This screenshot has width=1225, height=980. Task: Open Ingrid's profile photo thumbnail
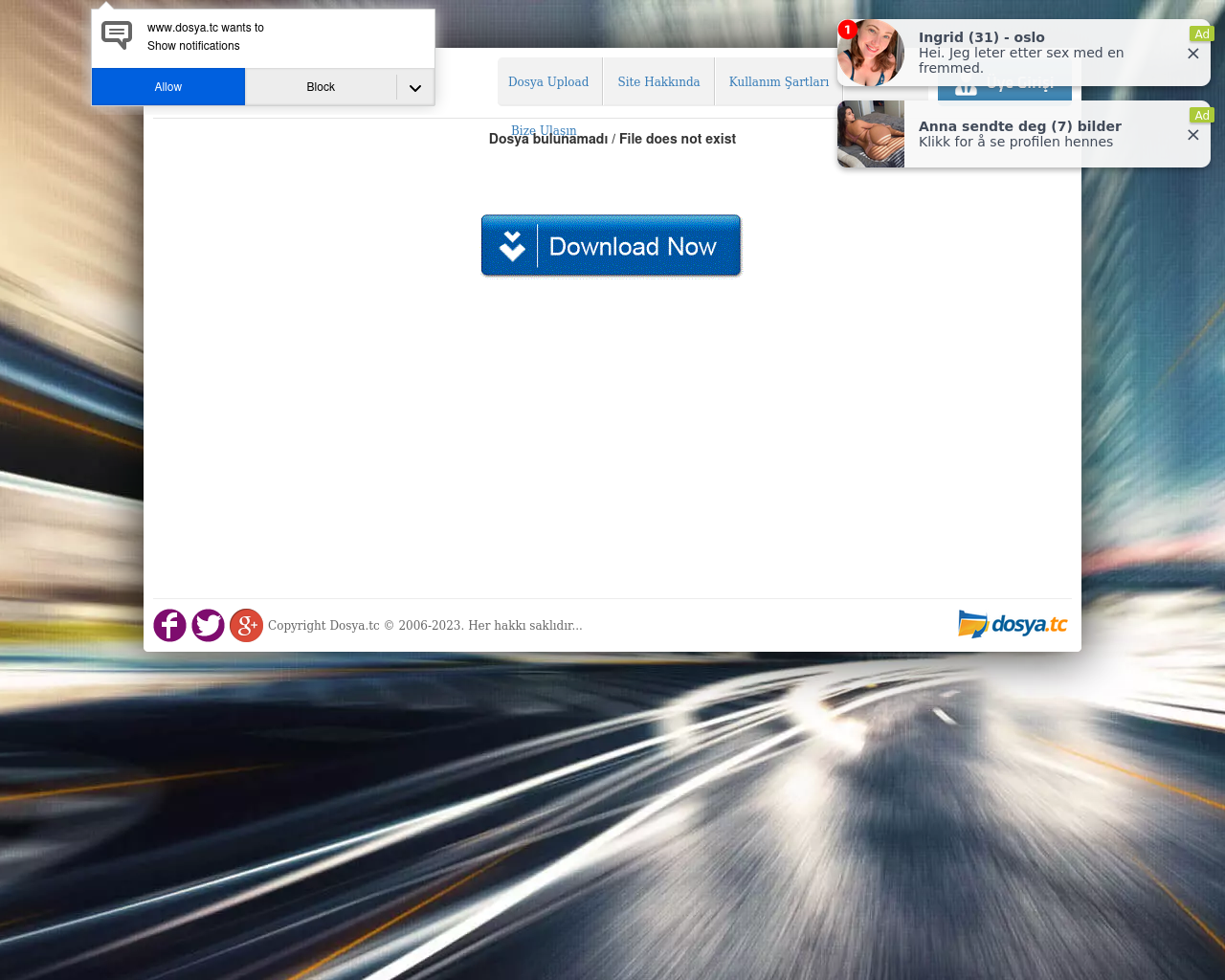[x=871, y=54]
